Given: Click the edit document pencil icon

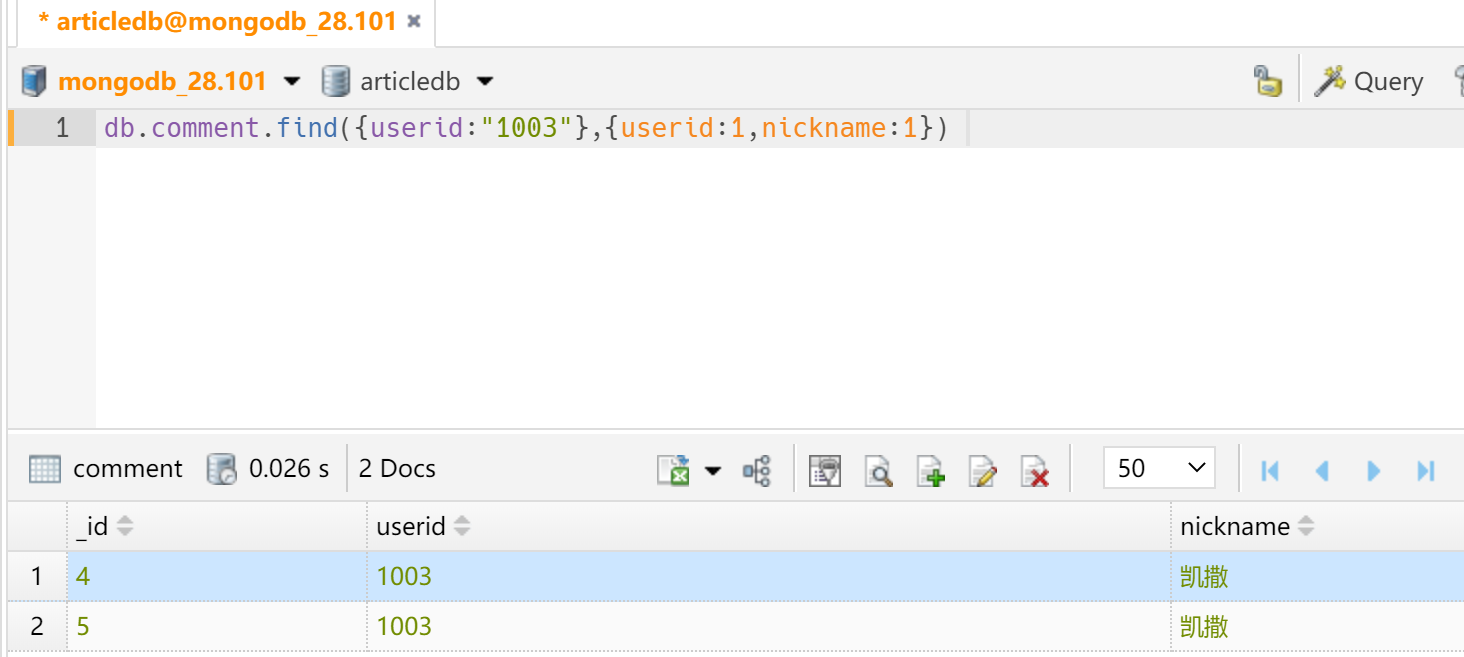Looking at the screenshot, I should pos(983,469).
